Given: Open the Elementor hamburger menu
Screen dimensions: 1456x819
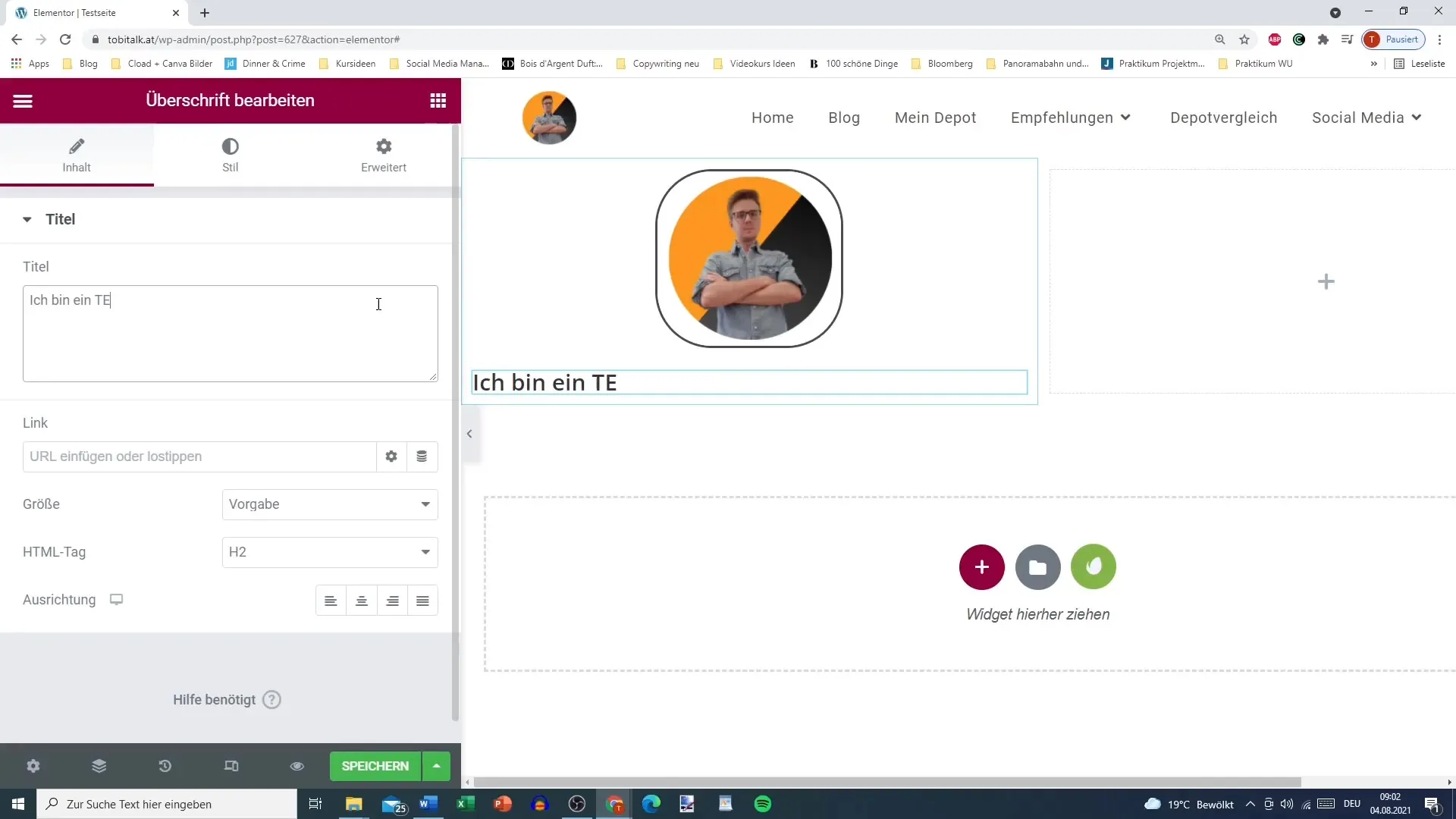Looking at the screenshot, I should (23, 101).
